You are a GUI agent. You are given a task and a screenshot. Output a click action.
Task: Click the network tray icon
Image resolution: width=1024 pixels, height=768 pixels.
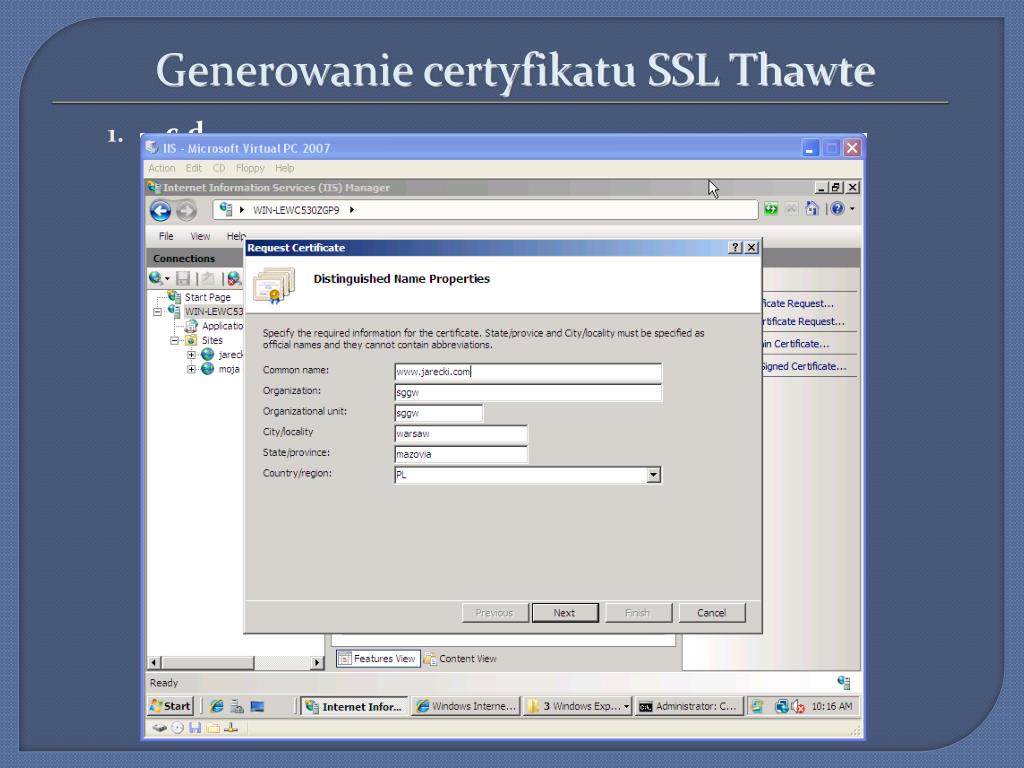pos(781,707)
